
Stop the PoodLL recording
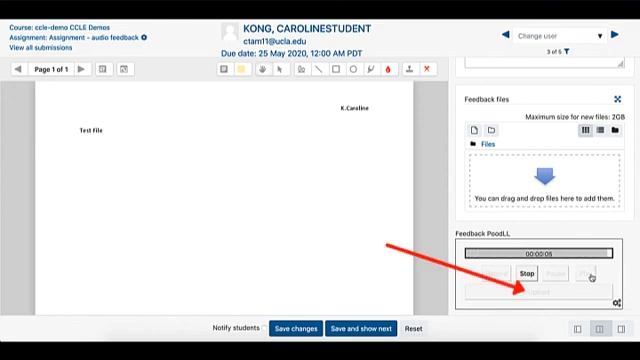527,273
